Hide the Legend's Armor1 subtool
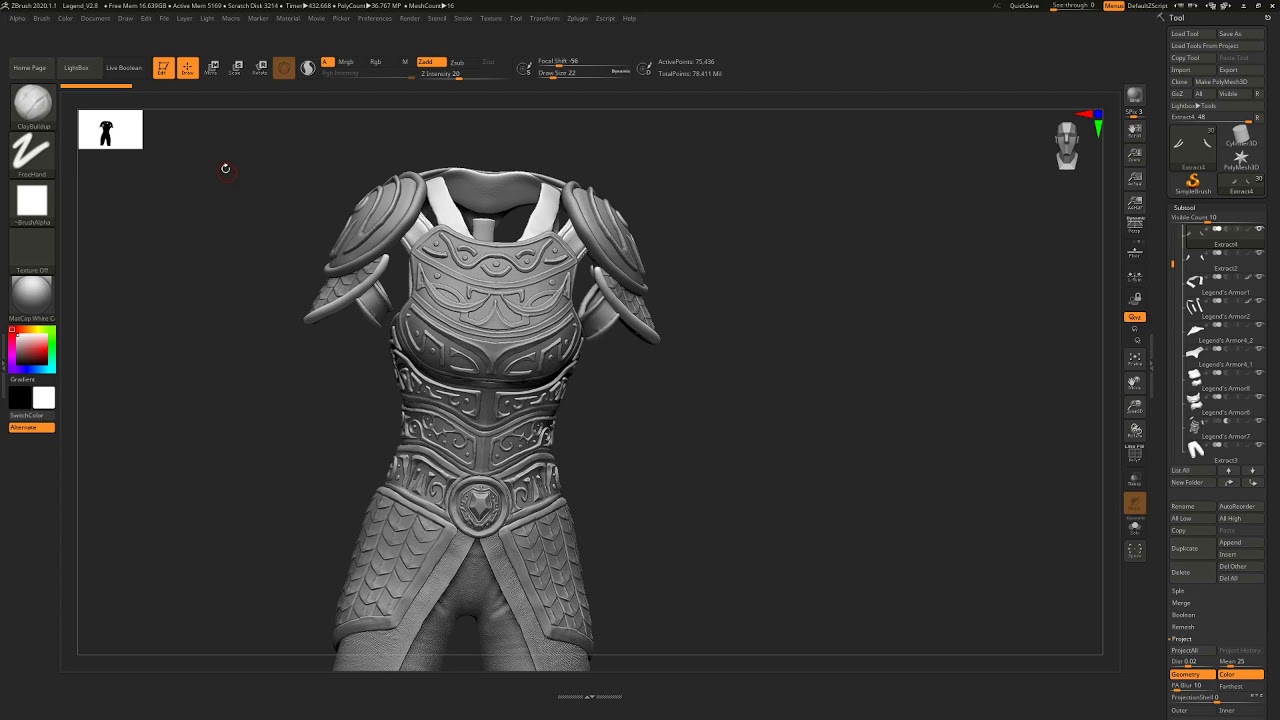 click(x=1259, y=277)
